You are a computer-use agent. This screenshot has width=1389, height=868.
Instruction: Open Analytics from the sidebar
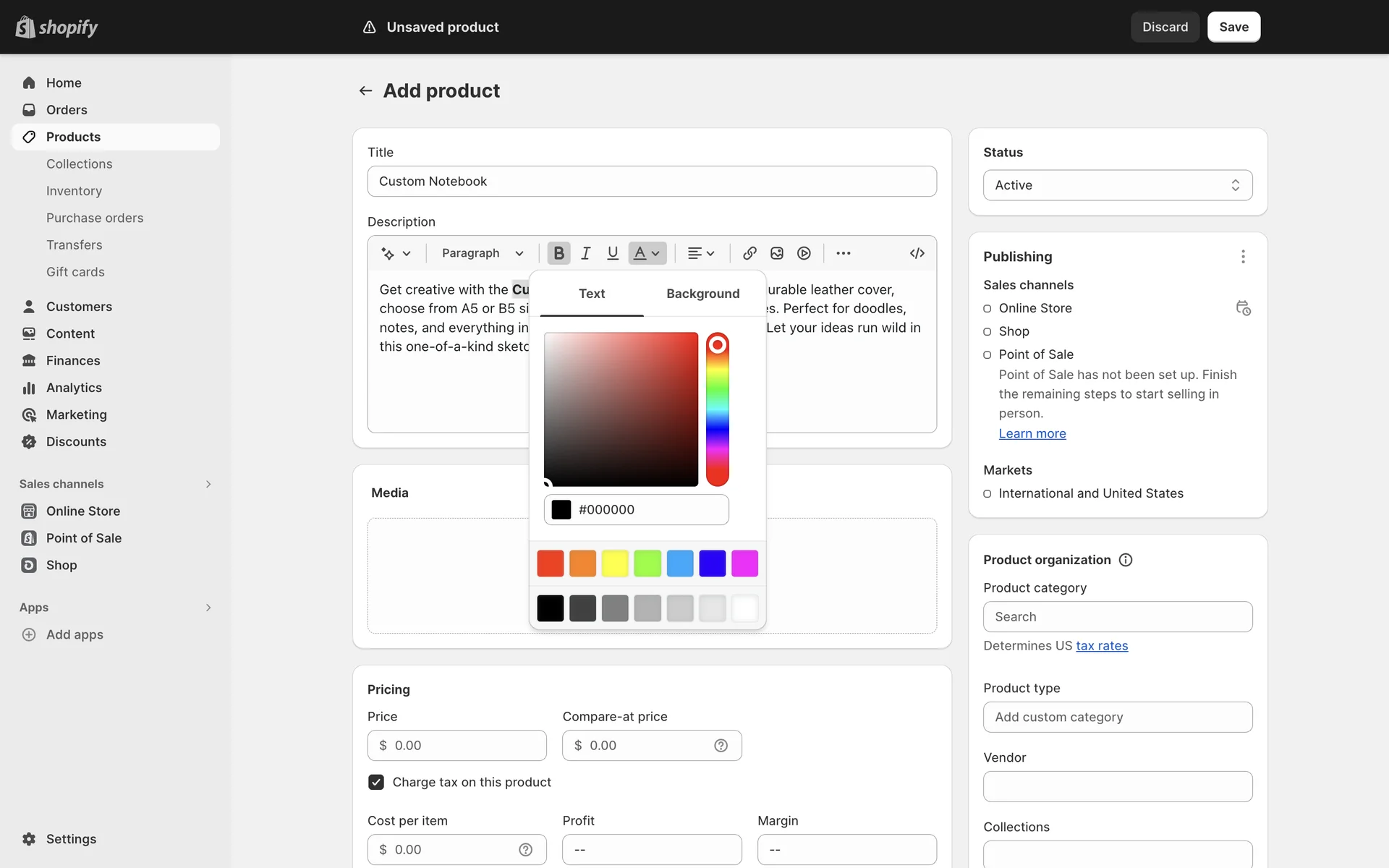tap(74, 388)
